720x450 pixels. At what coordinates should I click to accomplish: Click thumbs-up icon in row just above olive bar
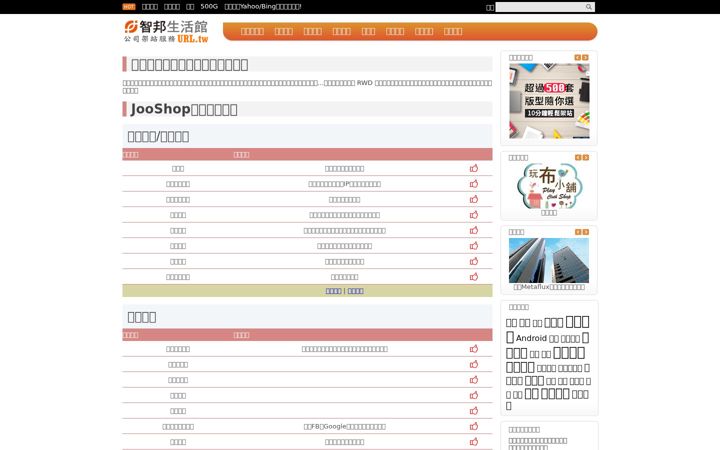tap(474, 276)
